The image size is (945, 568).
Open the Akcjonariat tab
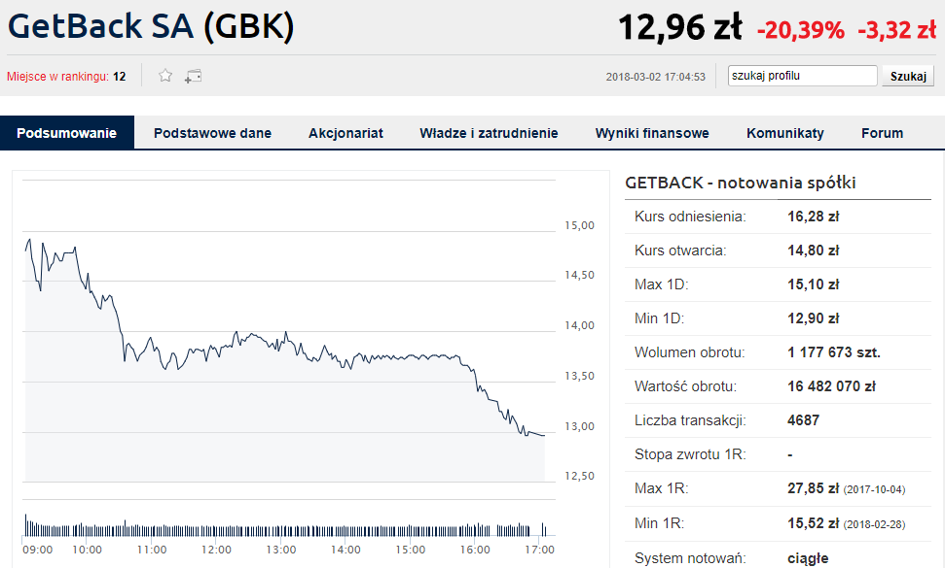346,133
